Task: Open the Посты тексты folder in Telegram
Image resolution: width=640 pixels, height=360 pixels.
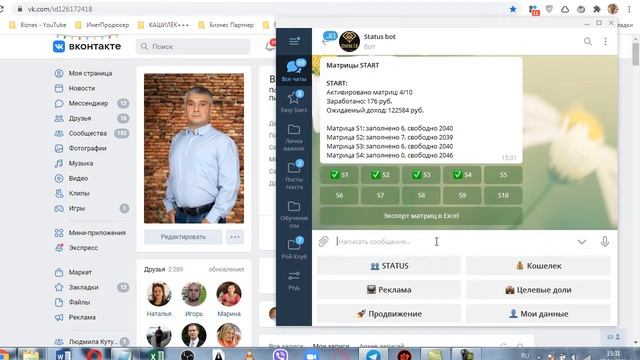Action: pyautogui.click(x=294, y=176)
